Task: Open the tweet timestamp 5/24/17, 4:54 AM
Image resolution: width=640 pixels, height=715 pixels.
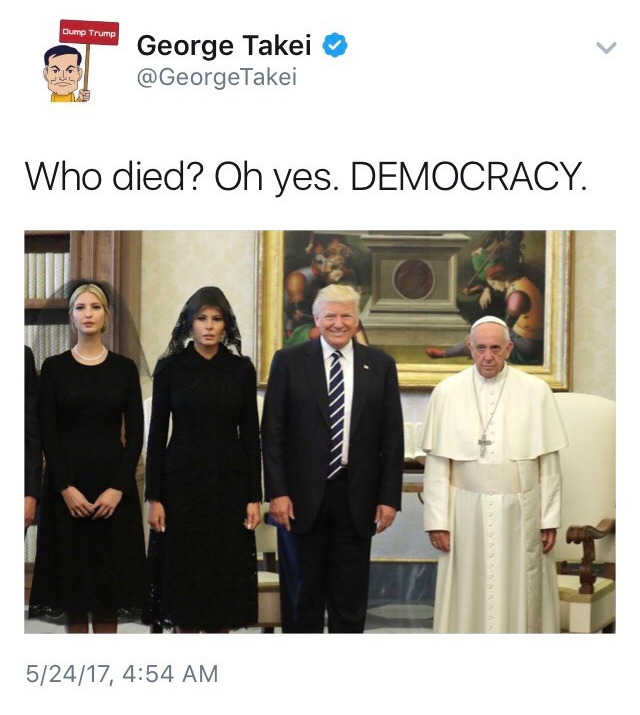Action: coord(122,674)
